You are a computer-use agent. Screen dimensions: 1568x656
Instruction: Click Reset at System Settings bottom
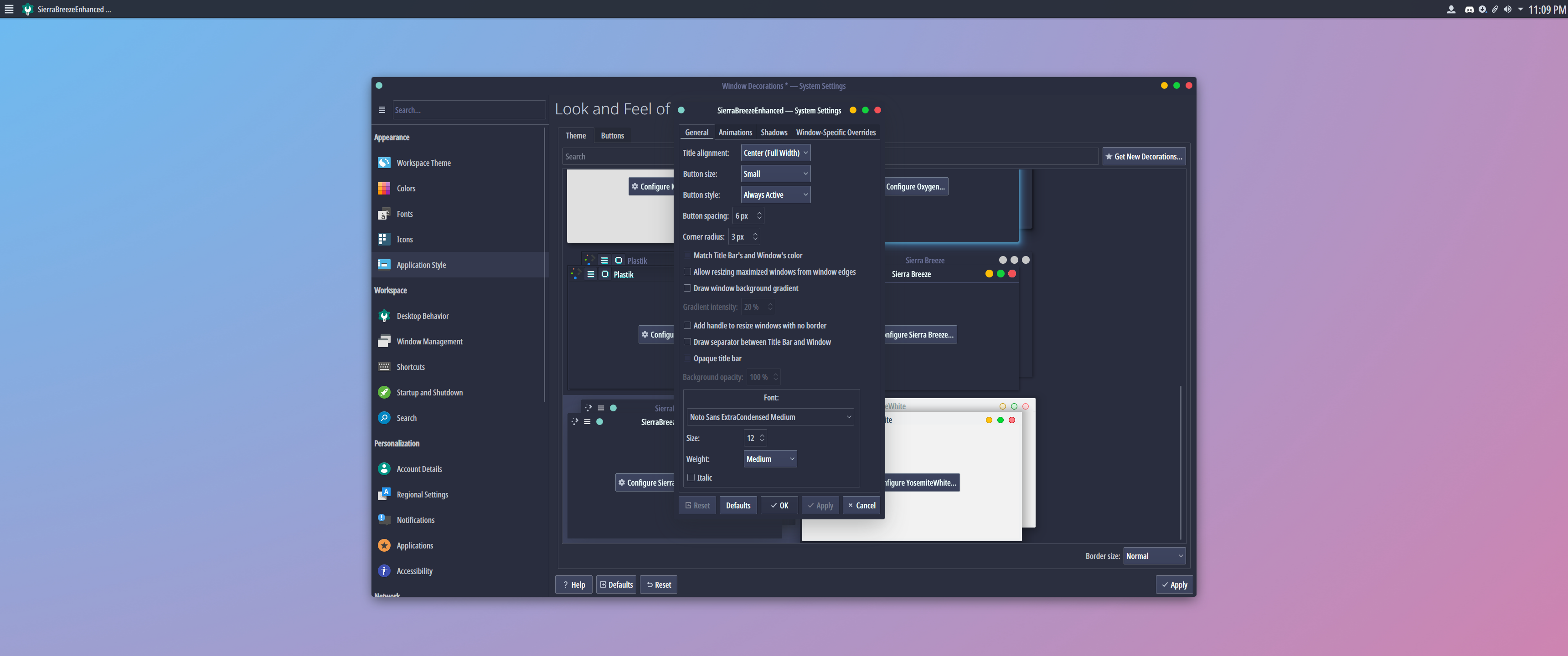point(659,585)
